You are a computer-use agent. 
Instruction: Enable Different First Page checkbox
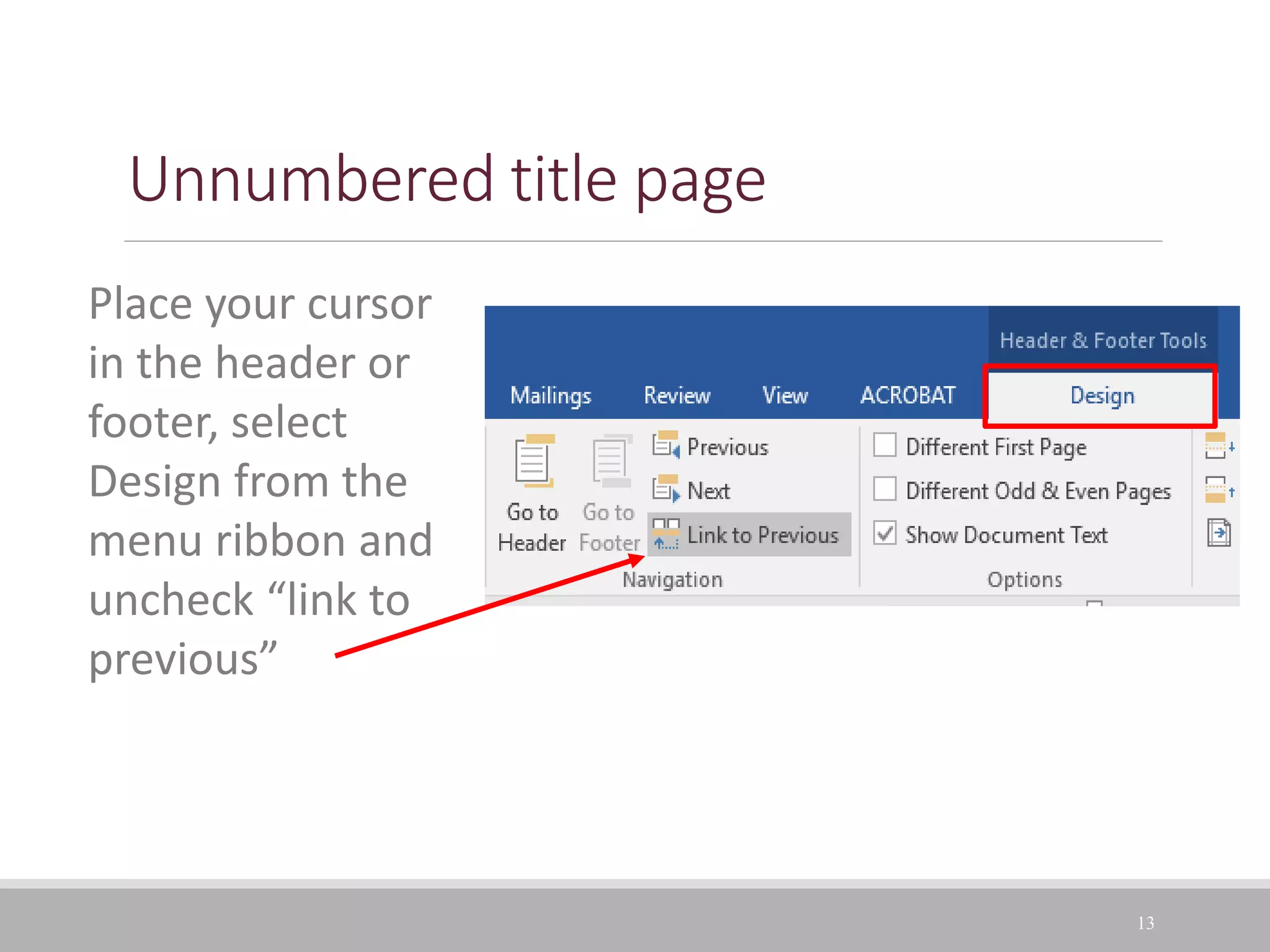click(x=885, y=445)
